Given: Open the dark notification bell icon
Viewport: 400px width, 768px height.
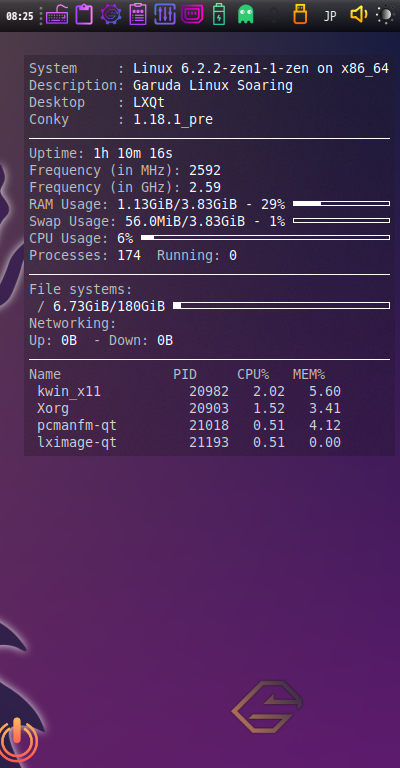Looking at the screenshot, I should (x=274, y=15).
